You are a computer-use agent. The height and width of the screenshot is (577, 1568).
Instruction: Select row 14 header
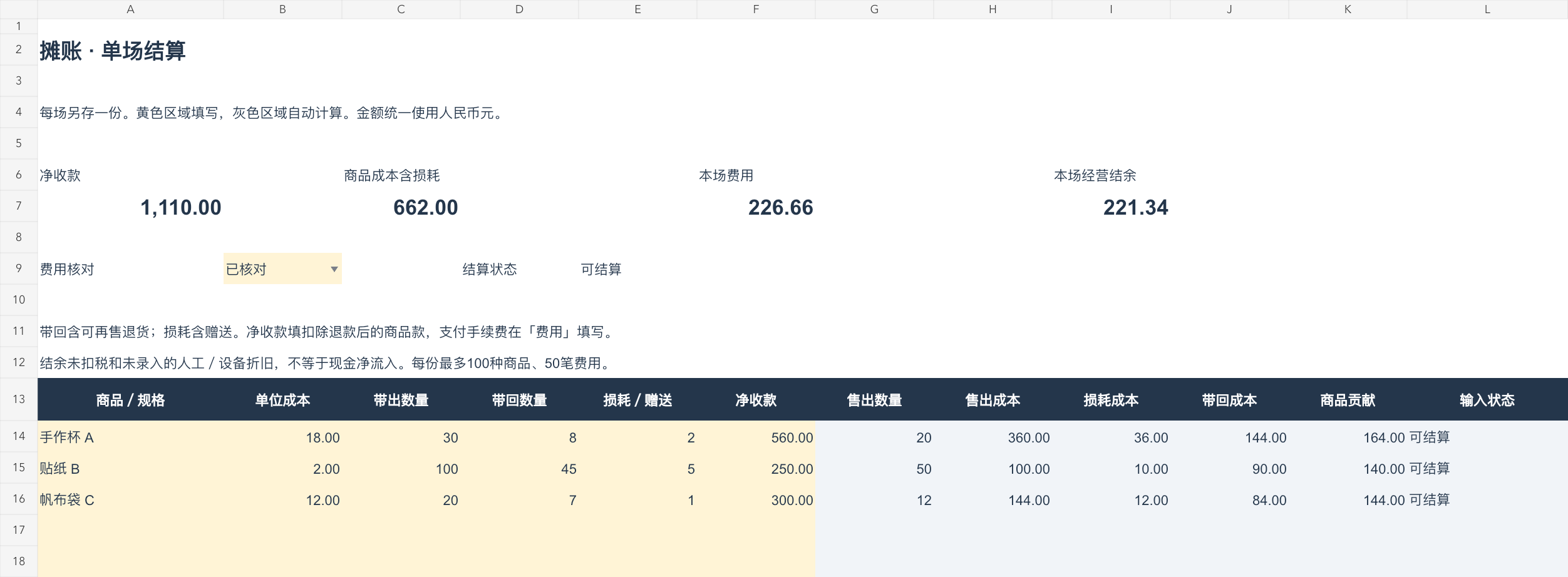click(x=19, y=436)
